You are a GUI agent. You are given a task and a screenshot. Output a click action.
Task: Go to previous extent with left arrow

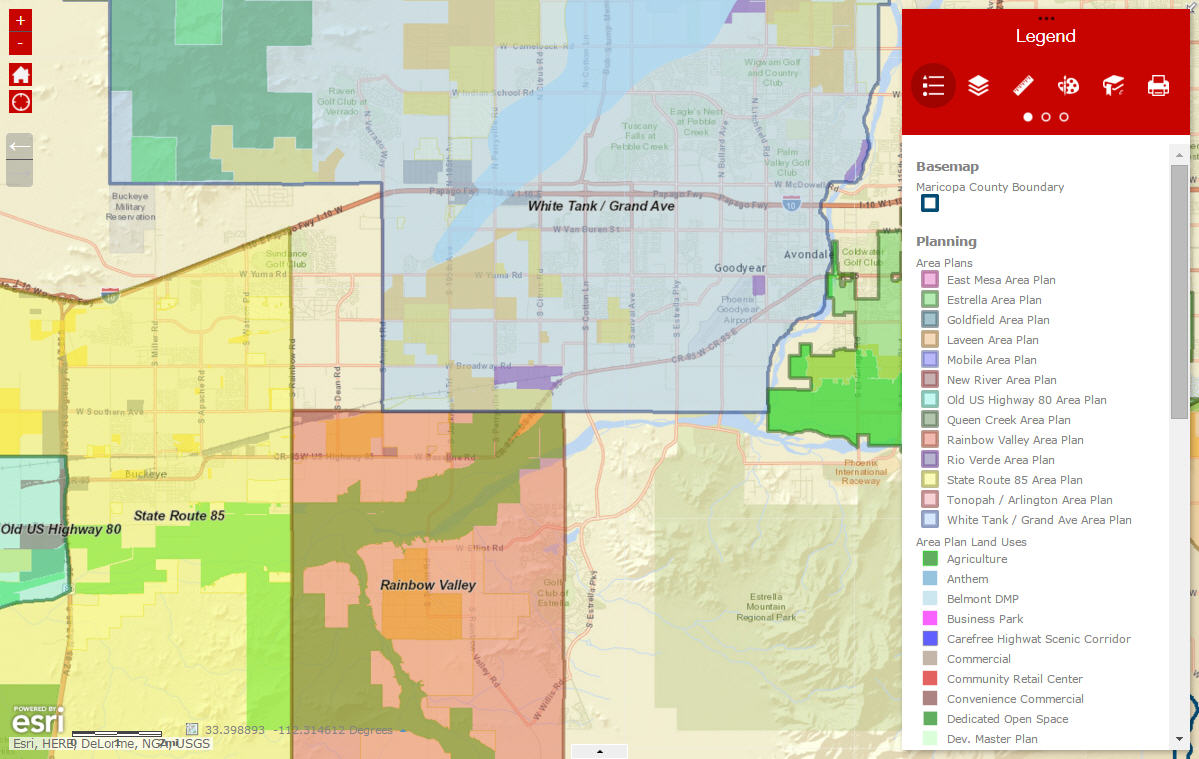pyautogui.click(x=20, y=147)
